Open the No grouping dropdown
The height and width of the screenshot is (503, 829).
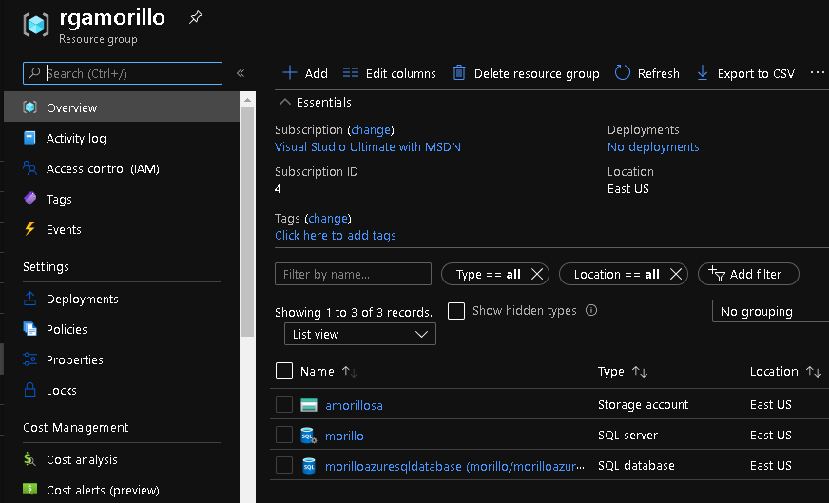click(x=770, y=311)
